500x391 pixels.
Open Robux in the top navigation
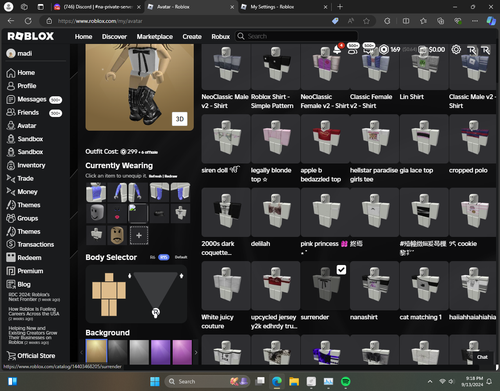[x=221, y=36]
